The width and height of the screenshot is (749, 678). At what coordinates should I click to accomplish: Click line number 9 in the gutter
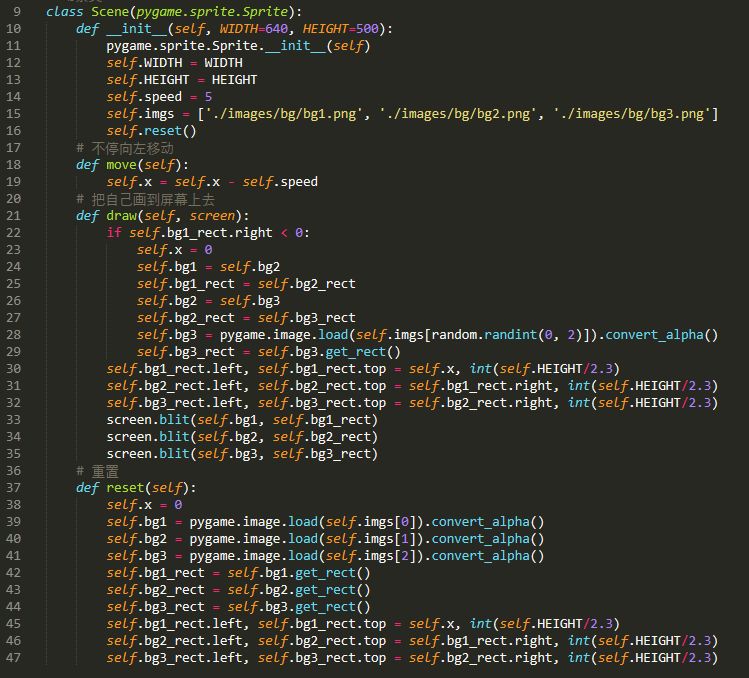[x=17, y=11]
